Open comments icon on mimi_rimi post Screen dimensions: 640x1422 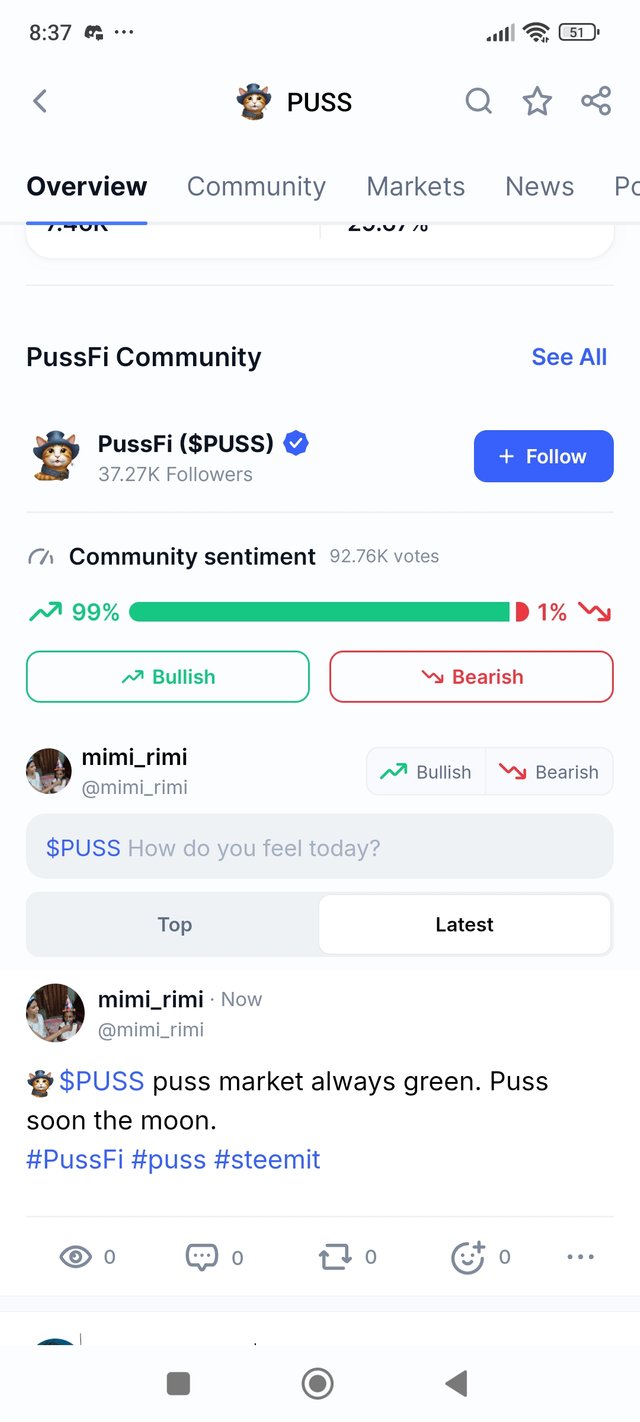(202, 1257)
